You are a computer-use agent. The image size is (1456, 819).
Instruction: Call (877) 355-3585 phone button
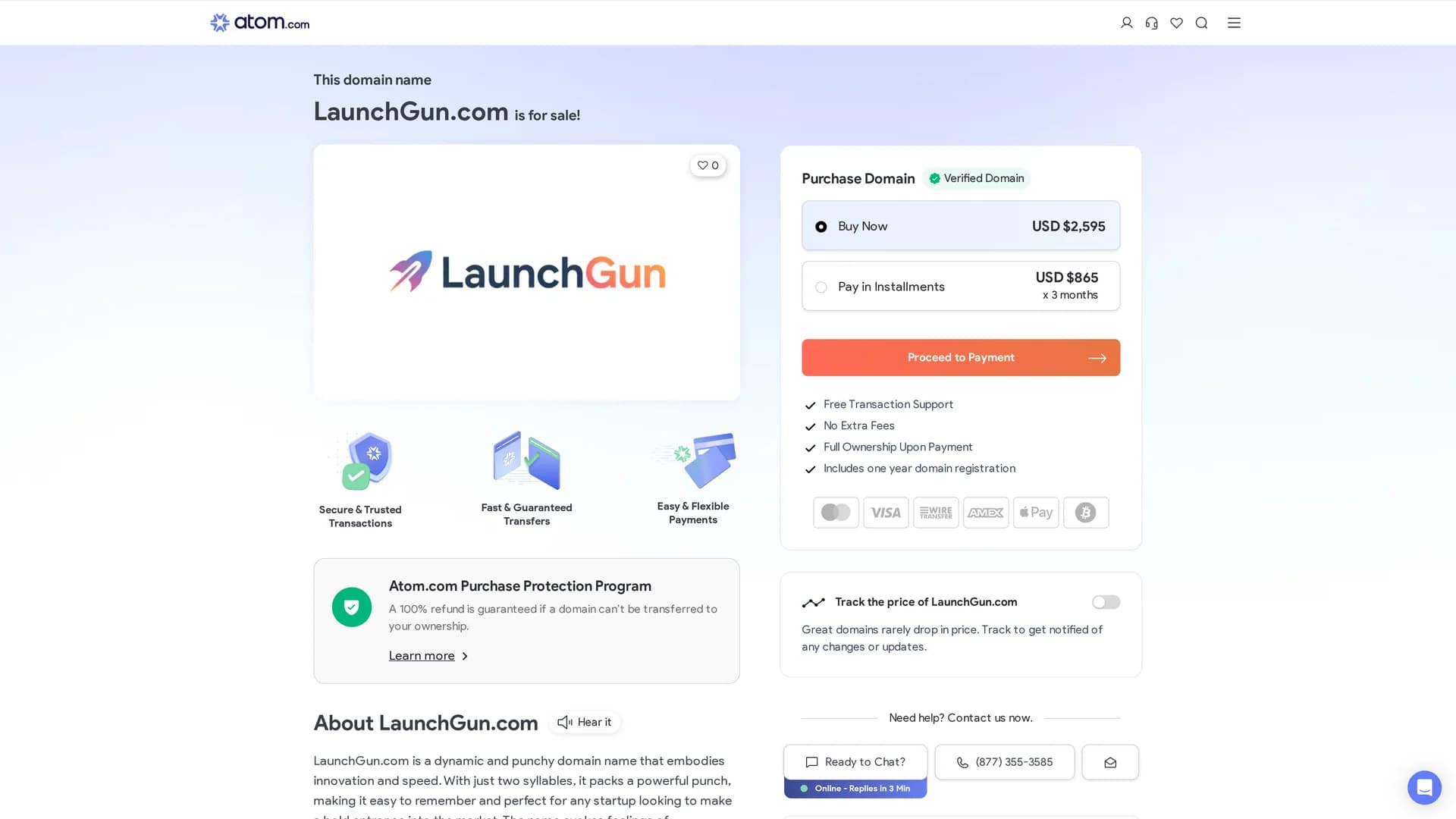[x=1005, y=762]
